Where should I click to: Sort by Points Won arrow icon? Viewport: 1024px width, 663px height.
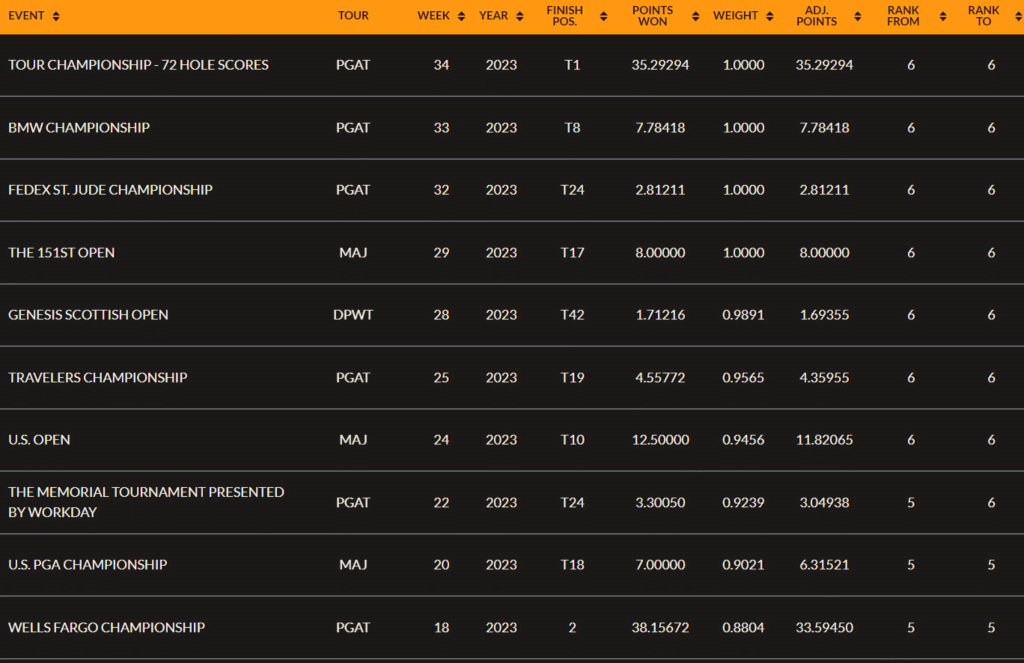(x=696, y=16)
